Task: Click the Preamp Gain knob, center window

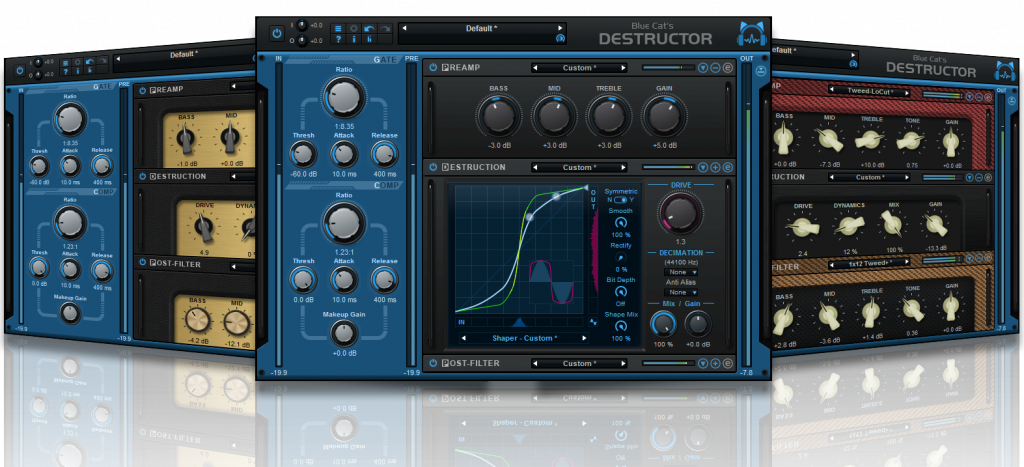Action: click(664, 116)
